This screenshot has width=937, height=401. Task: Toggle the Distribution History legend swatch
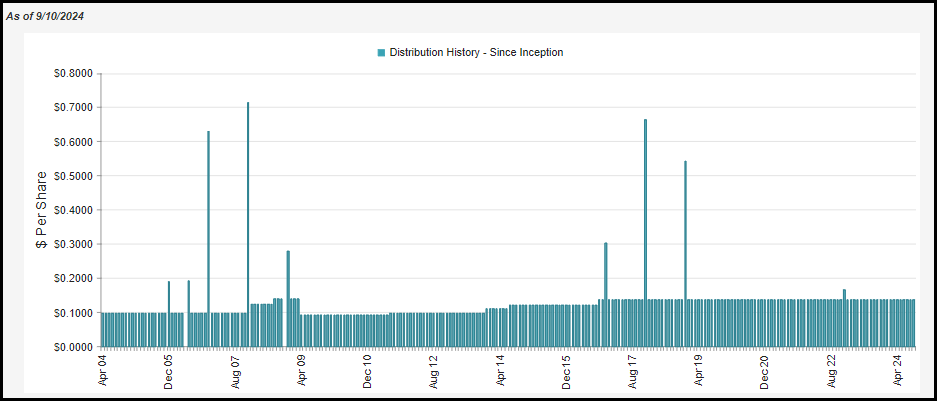click(x=381, y=53)
